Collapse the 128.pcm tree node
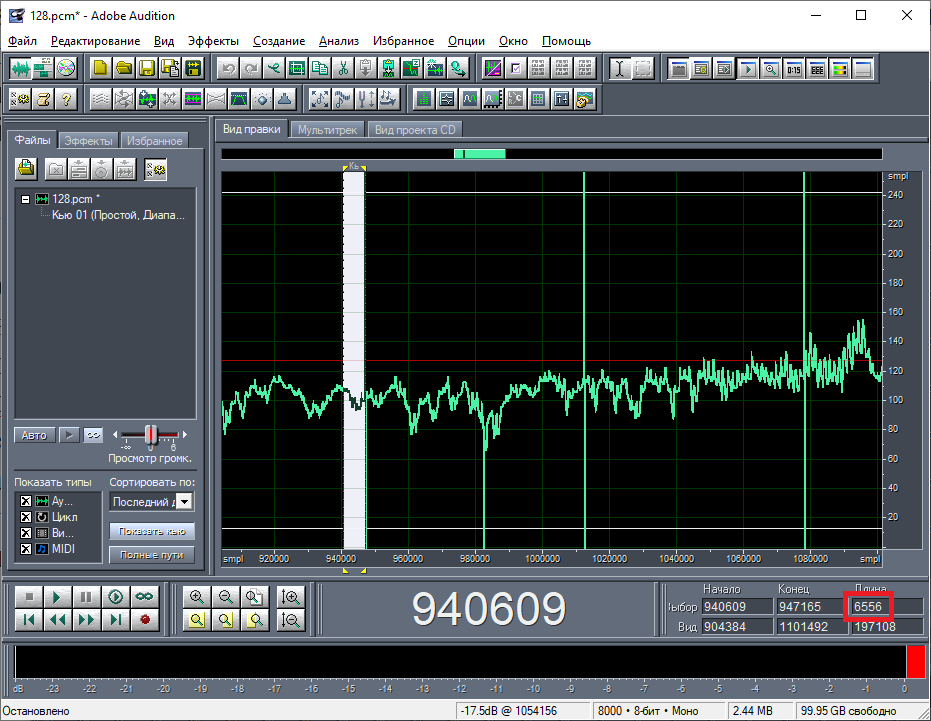Image resolution: width=931 pixels, height=721 pixels. (x=26, y=199)
